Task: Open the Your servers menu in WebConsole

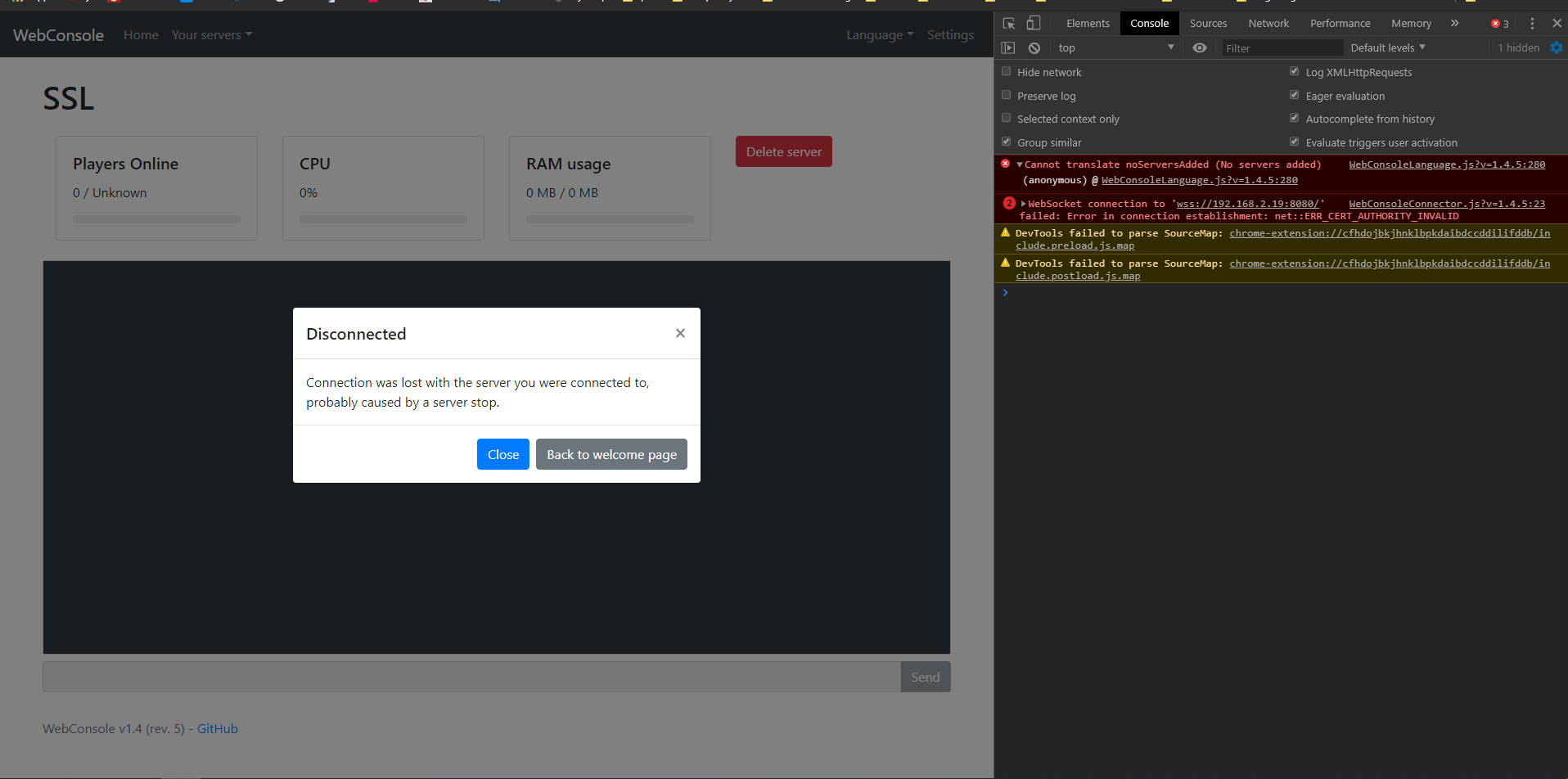Action: [x=211, y=34]
